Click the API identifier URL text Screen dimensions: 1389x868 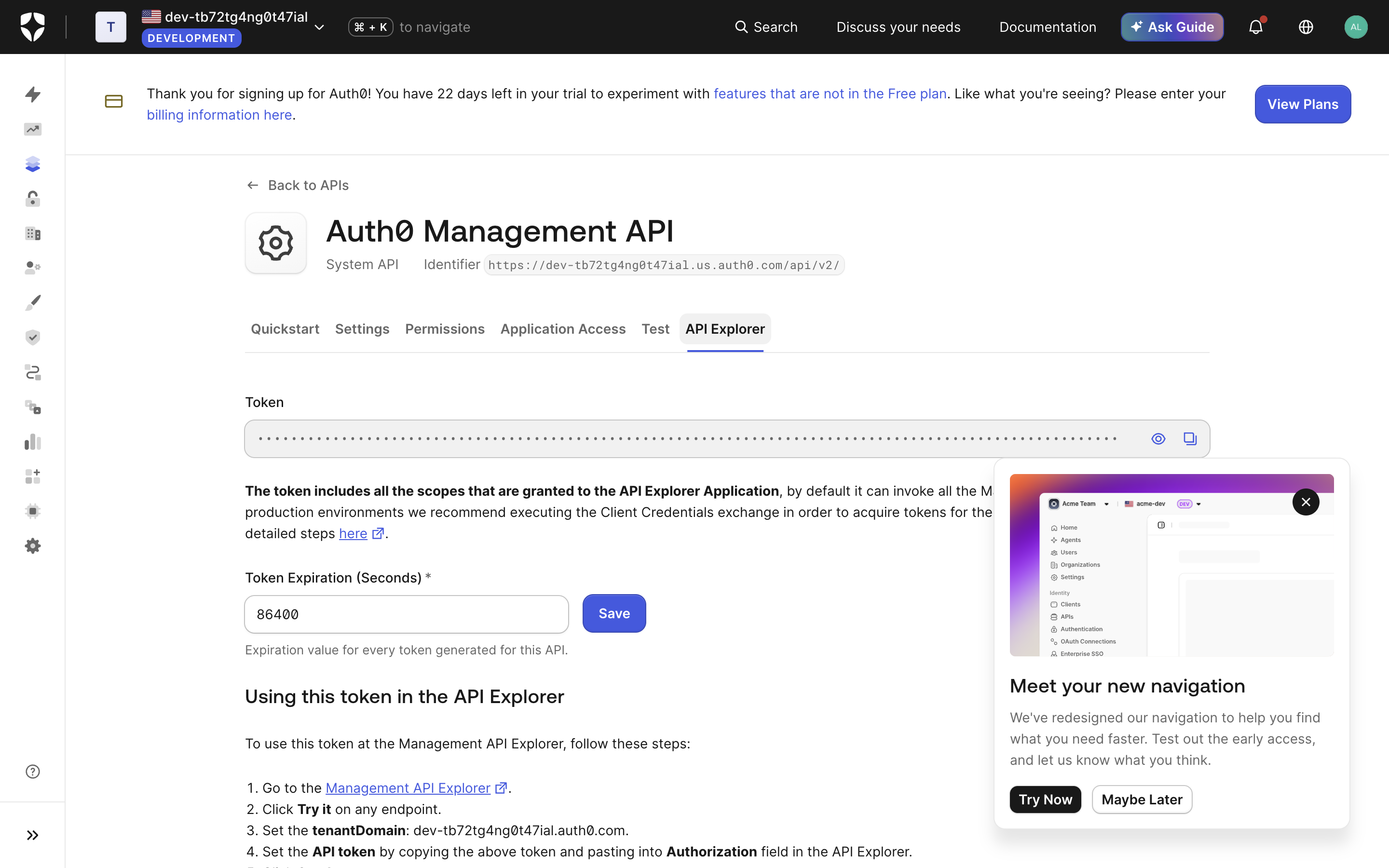coord(664,265)
